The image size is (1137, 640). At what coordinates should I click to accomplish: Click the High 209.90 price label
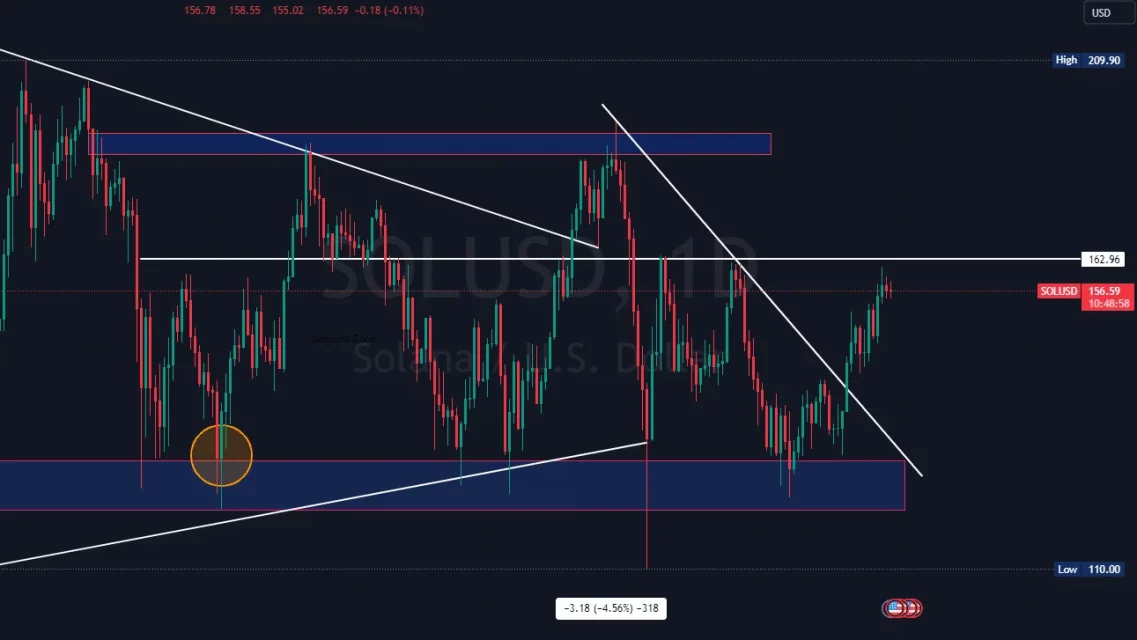pyautogui.click(x=1089, y=60)
